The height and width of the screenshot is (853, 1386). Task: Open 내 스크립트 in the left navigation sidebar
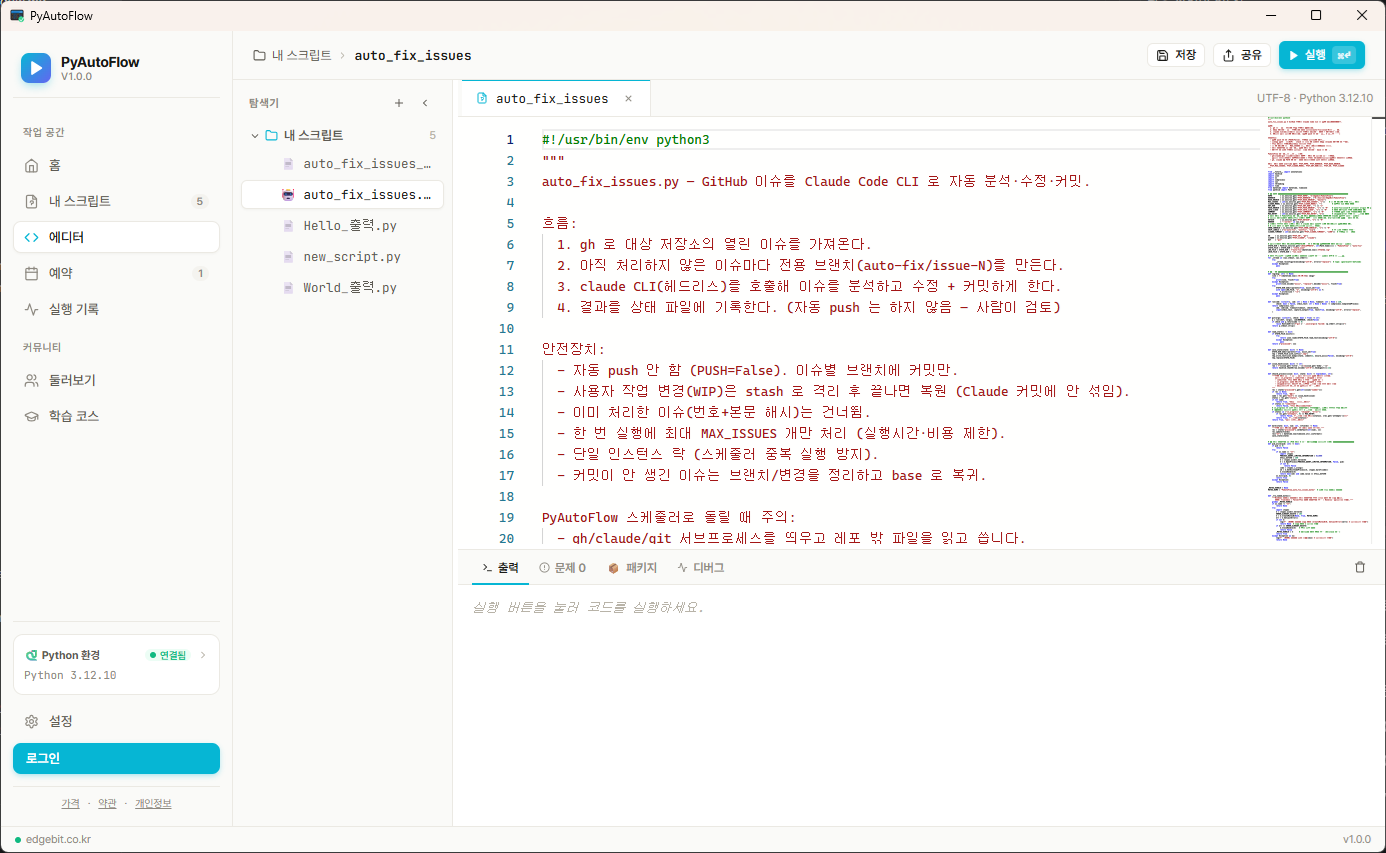[116, 201]
